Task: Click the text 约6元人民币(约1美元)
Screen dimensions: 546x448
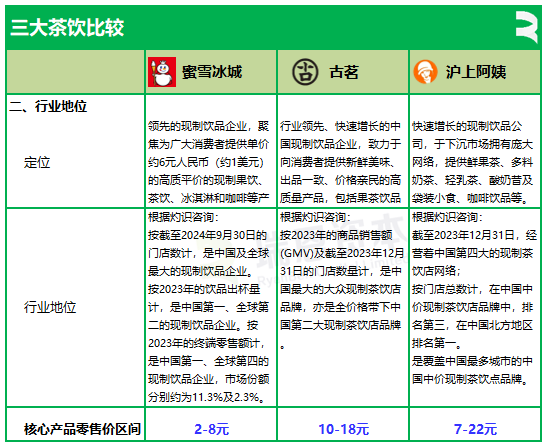Action: tap(205, 162)
